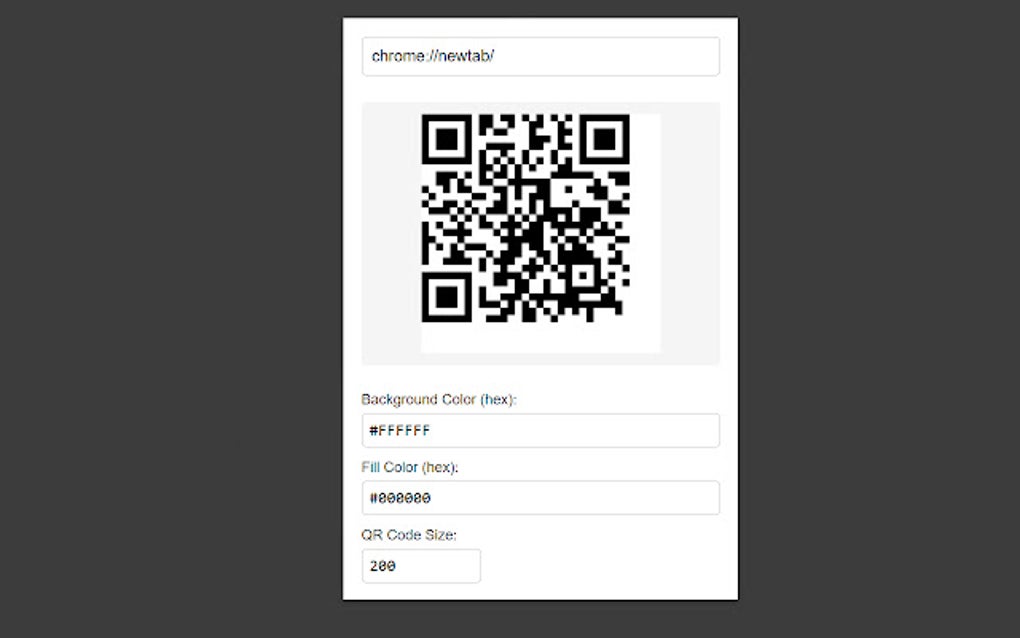Click the QR Code Size label
The image size is (1020, 638).
(409, 535)
